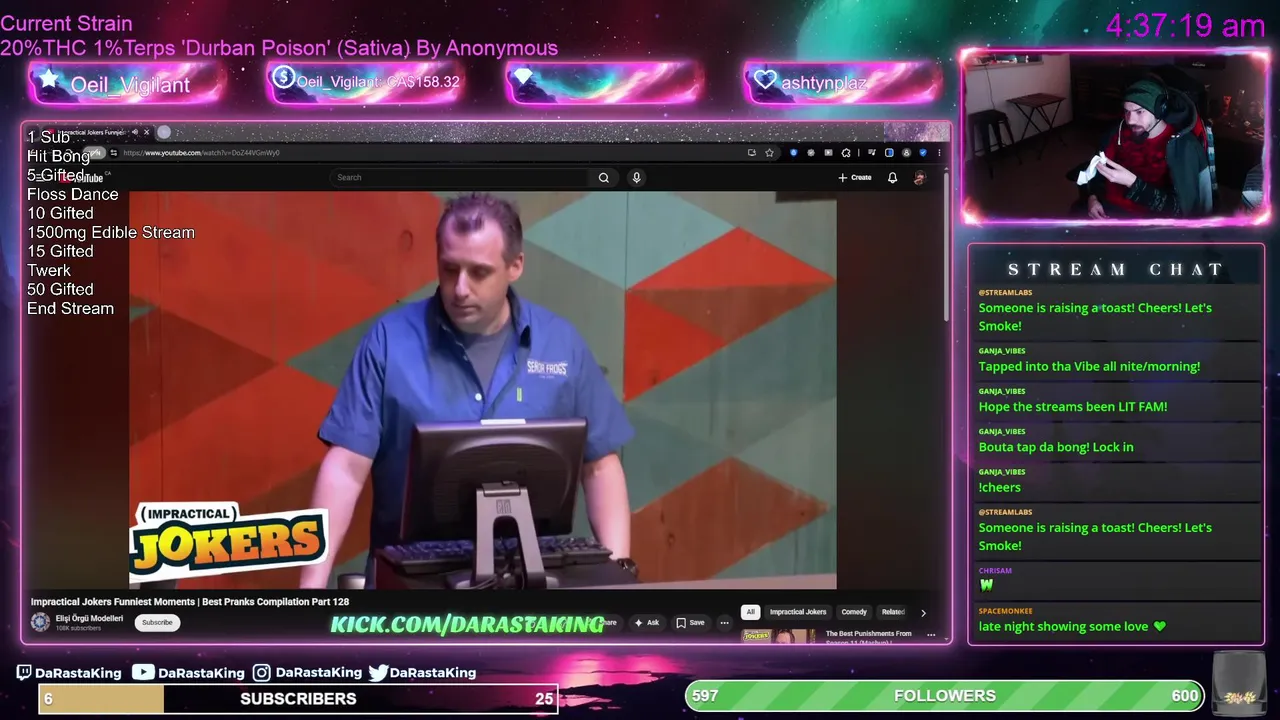Viewport: 1280px width, 720px height.
Task: Open a new browser tab
Action: (x=164, y=132)
